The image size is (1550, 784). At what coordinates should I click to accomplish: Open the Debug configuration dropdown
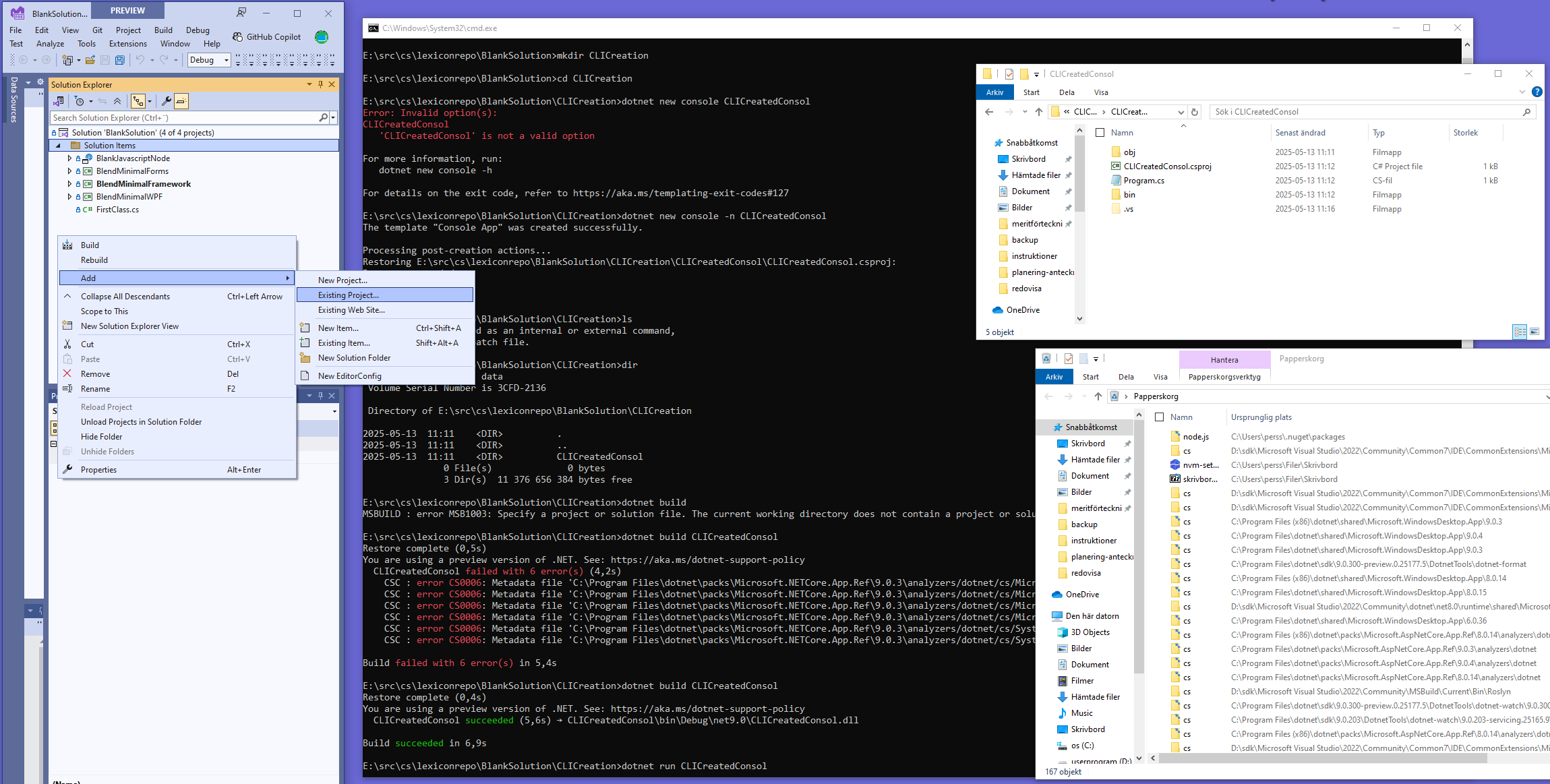(x=227, y=60)
